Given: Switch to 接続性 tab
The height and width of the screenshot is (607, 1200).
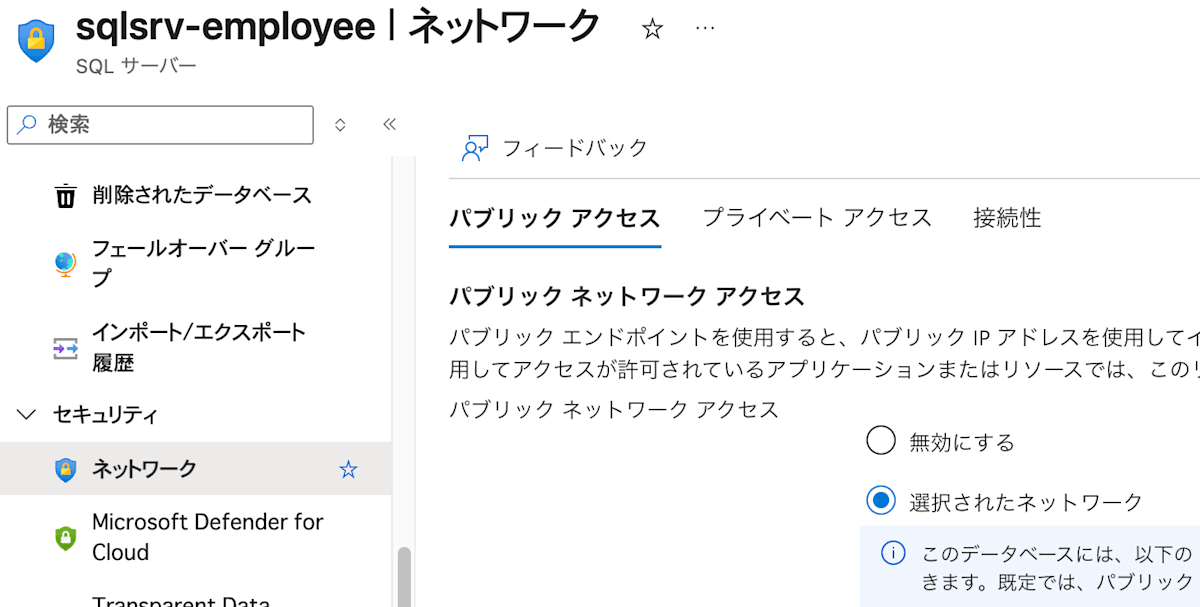Looking at the screenshot, I should (1007, 217).
